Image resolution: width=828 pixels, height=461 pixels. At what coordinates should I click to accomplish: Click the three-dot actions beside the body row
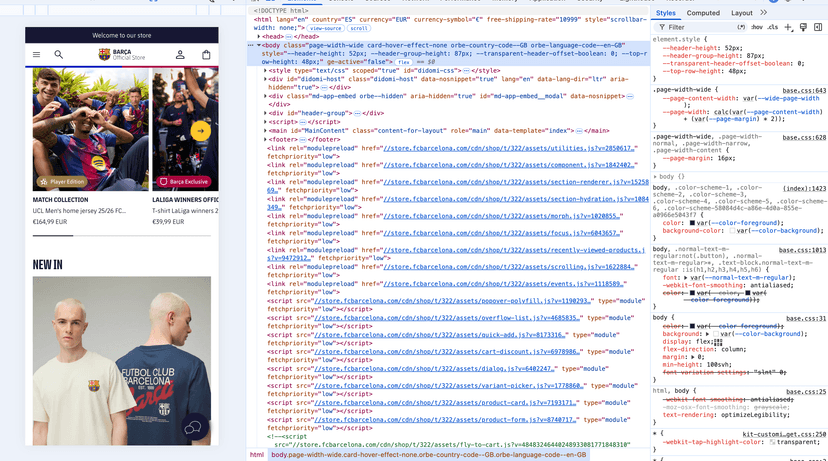click(x=251, y=45)
